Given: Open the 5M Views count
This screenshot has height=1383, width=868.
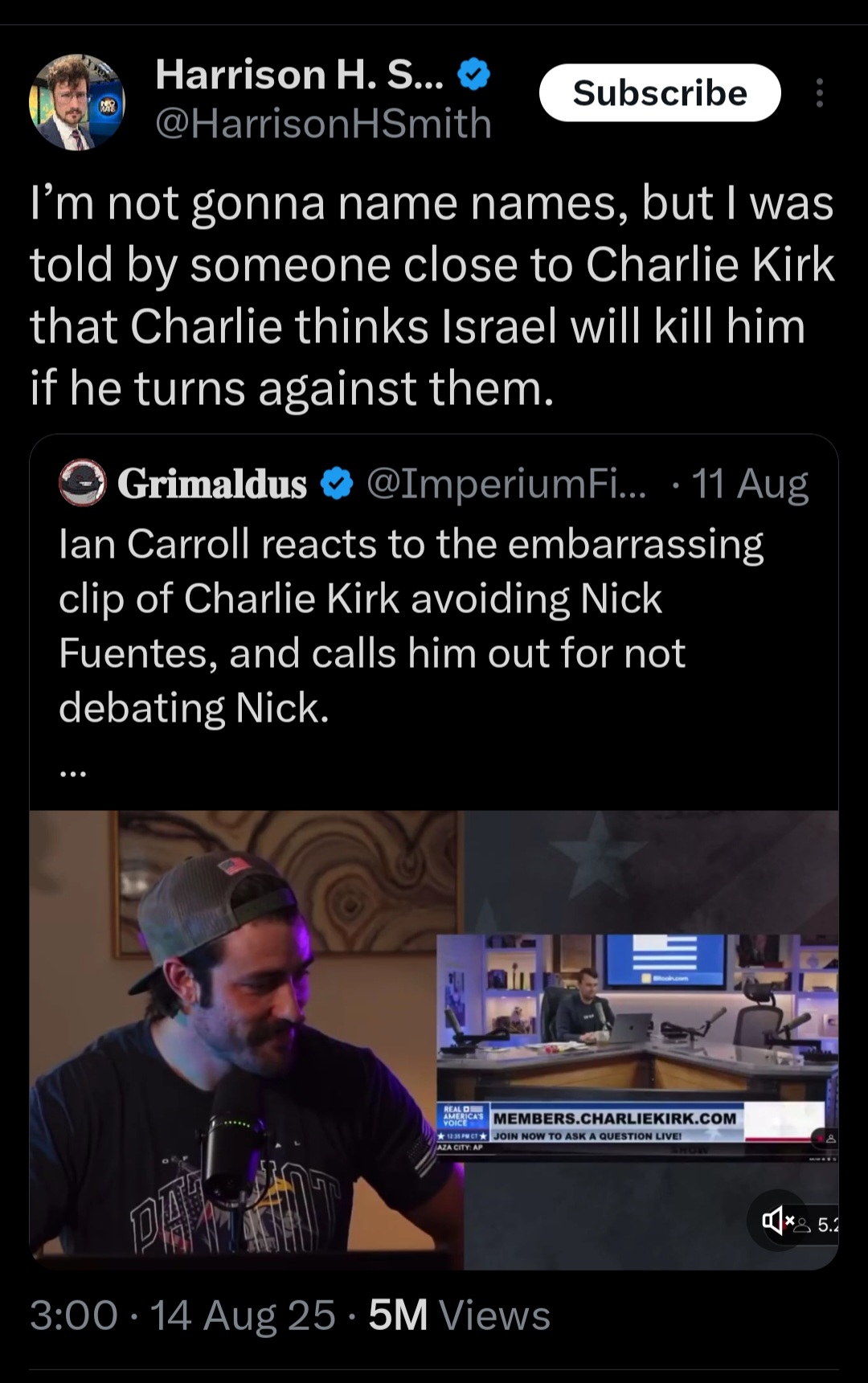Looking at the screenshot, I should (460, 1316).
